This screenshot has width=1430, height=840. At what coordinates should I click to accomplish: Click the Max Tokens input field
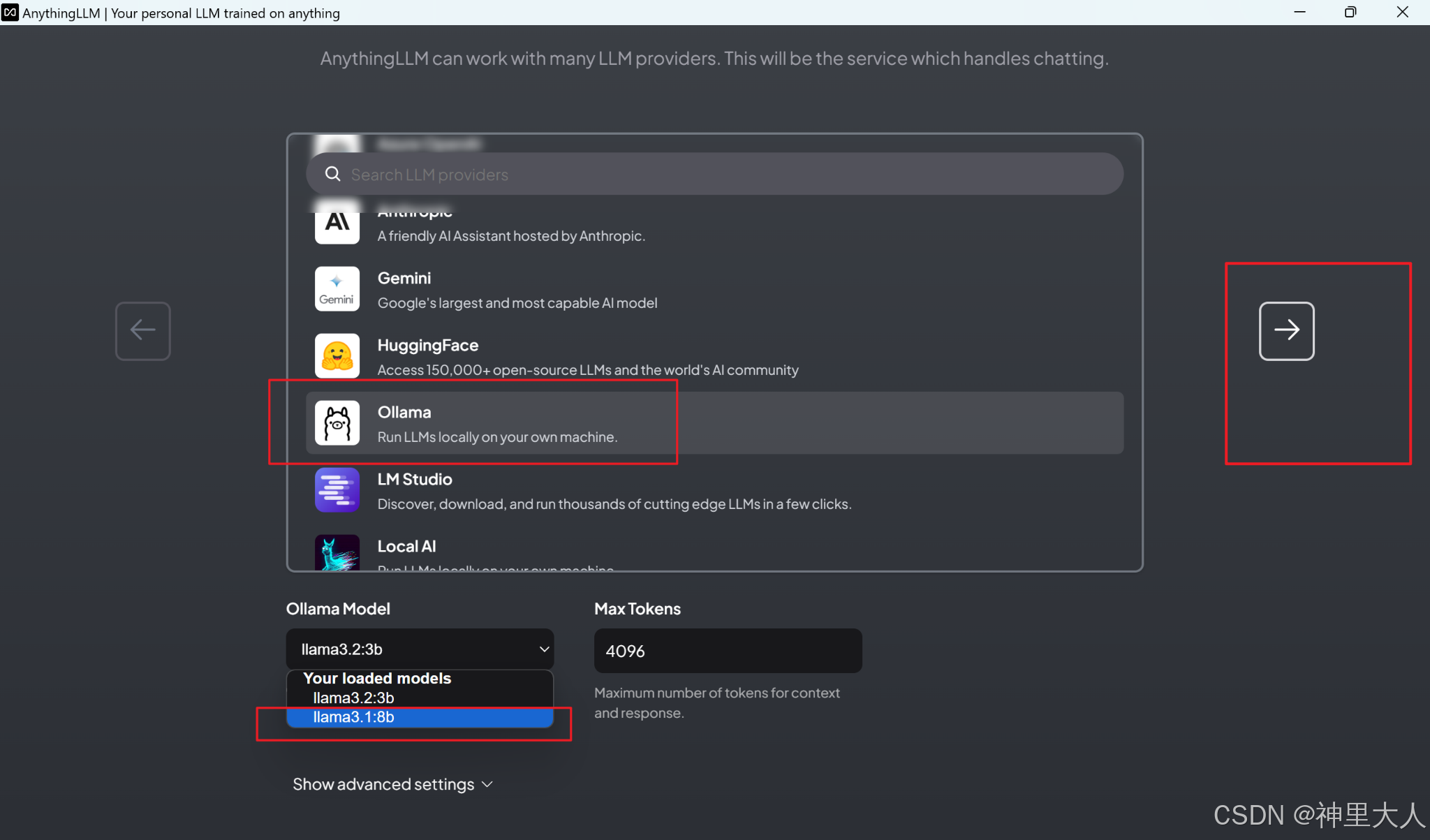click(728, 651)
